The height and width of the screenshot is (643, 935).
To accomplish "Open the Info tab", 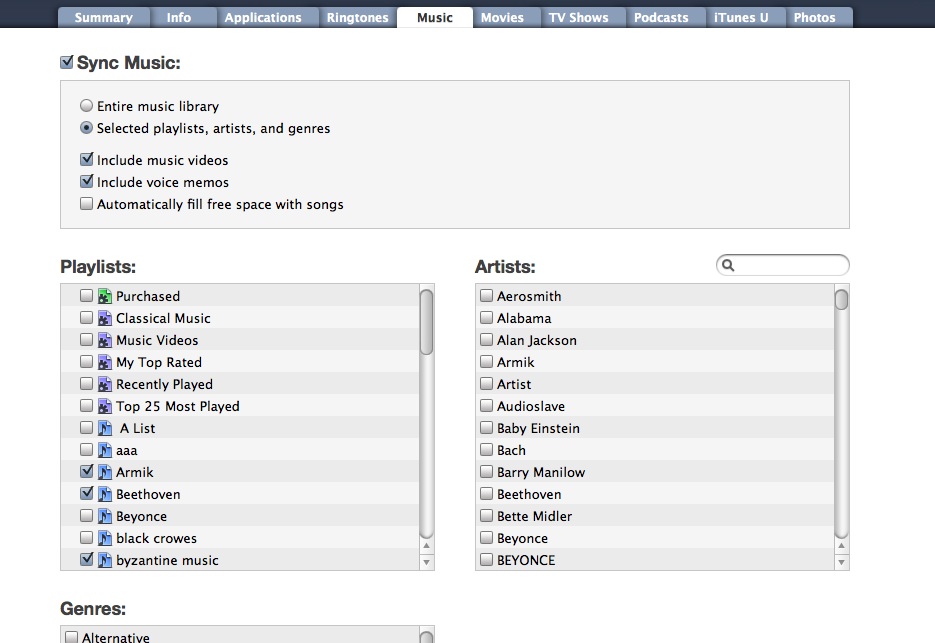I will point(179,17).
